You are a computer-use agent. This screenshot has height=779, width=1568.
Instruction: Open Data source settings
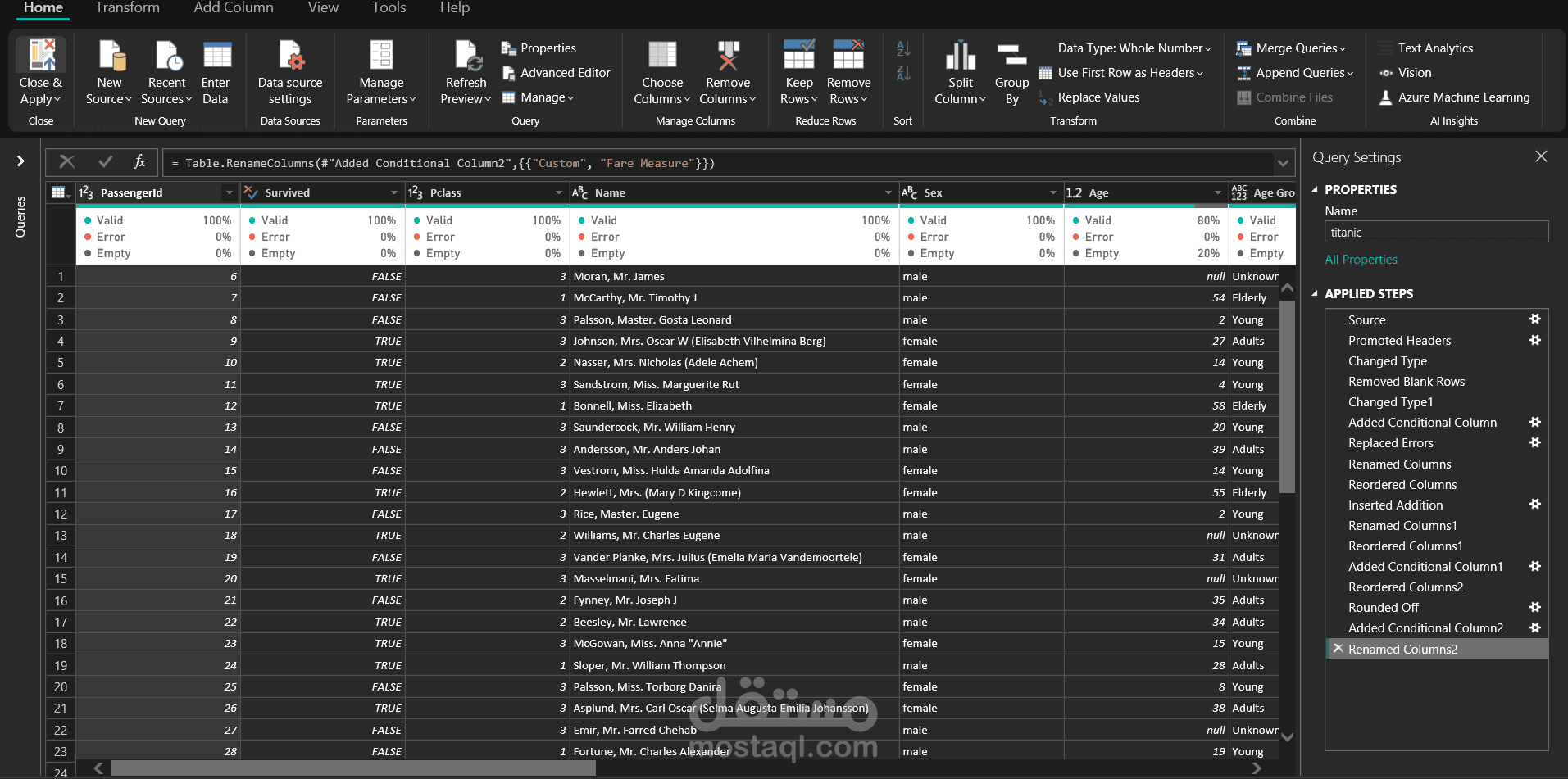[x=290, y=56]
